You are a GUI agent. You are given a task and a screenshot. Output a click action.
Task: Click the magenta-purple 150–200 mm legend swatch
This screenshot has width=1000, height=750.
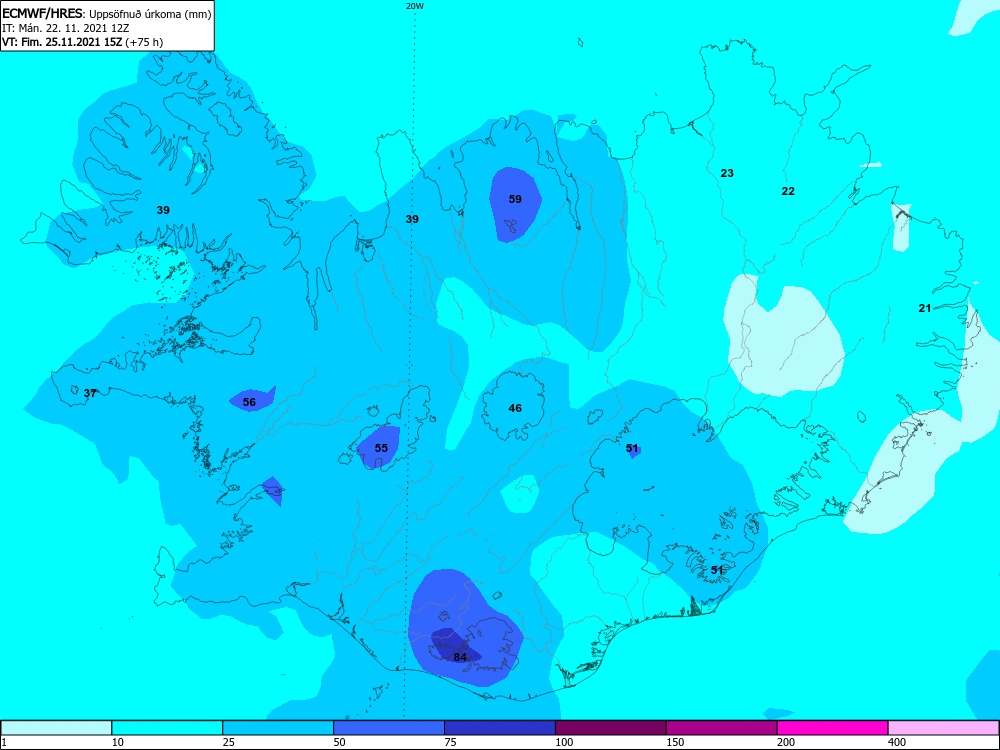pyautogui.click(x=722, y=728)
